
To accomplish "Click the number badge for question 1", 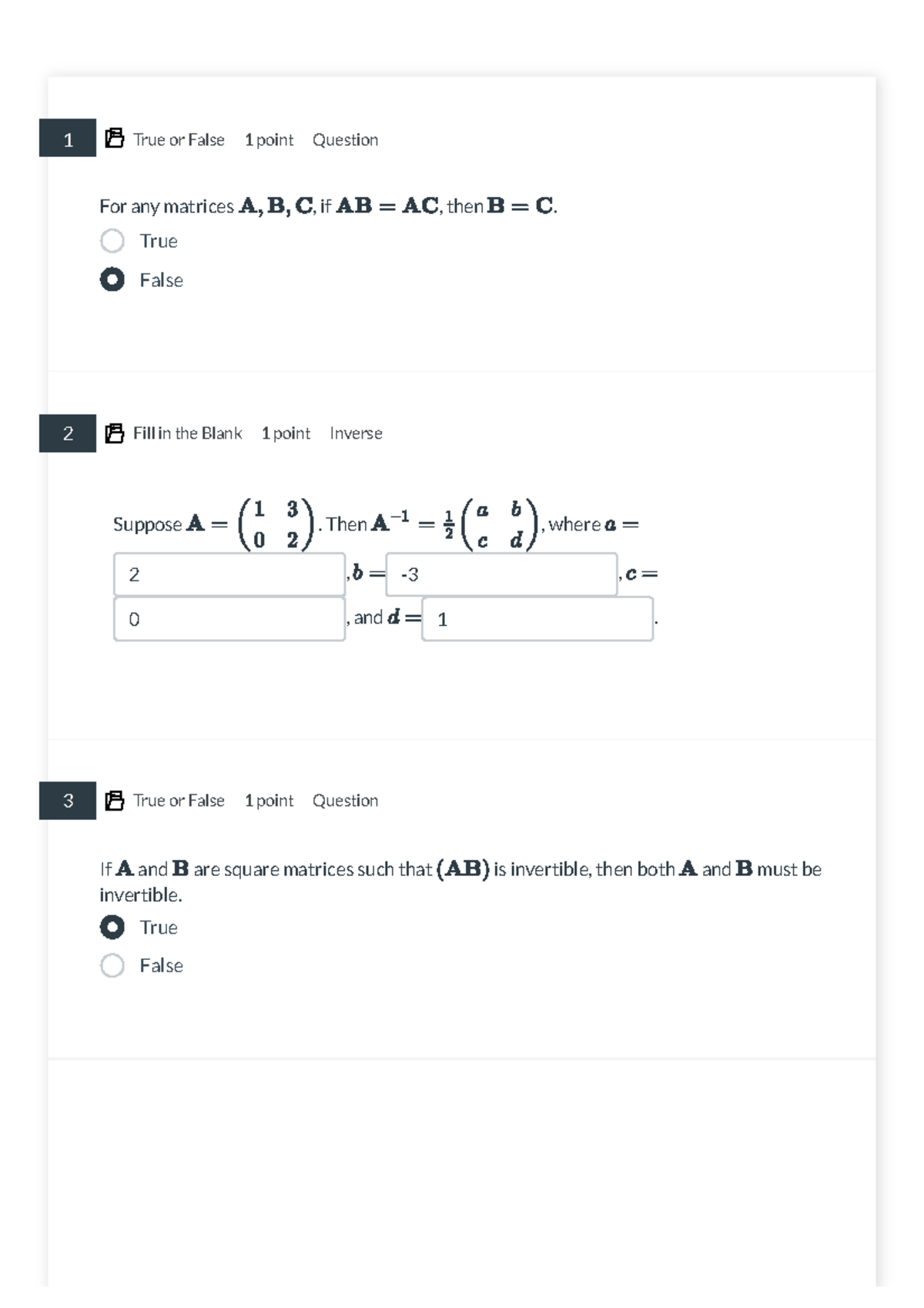I will (69, 140).
